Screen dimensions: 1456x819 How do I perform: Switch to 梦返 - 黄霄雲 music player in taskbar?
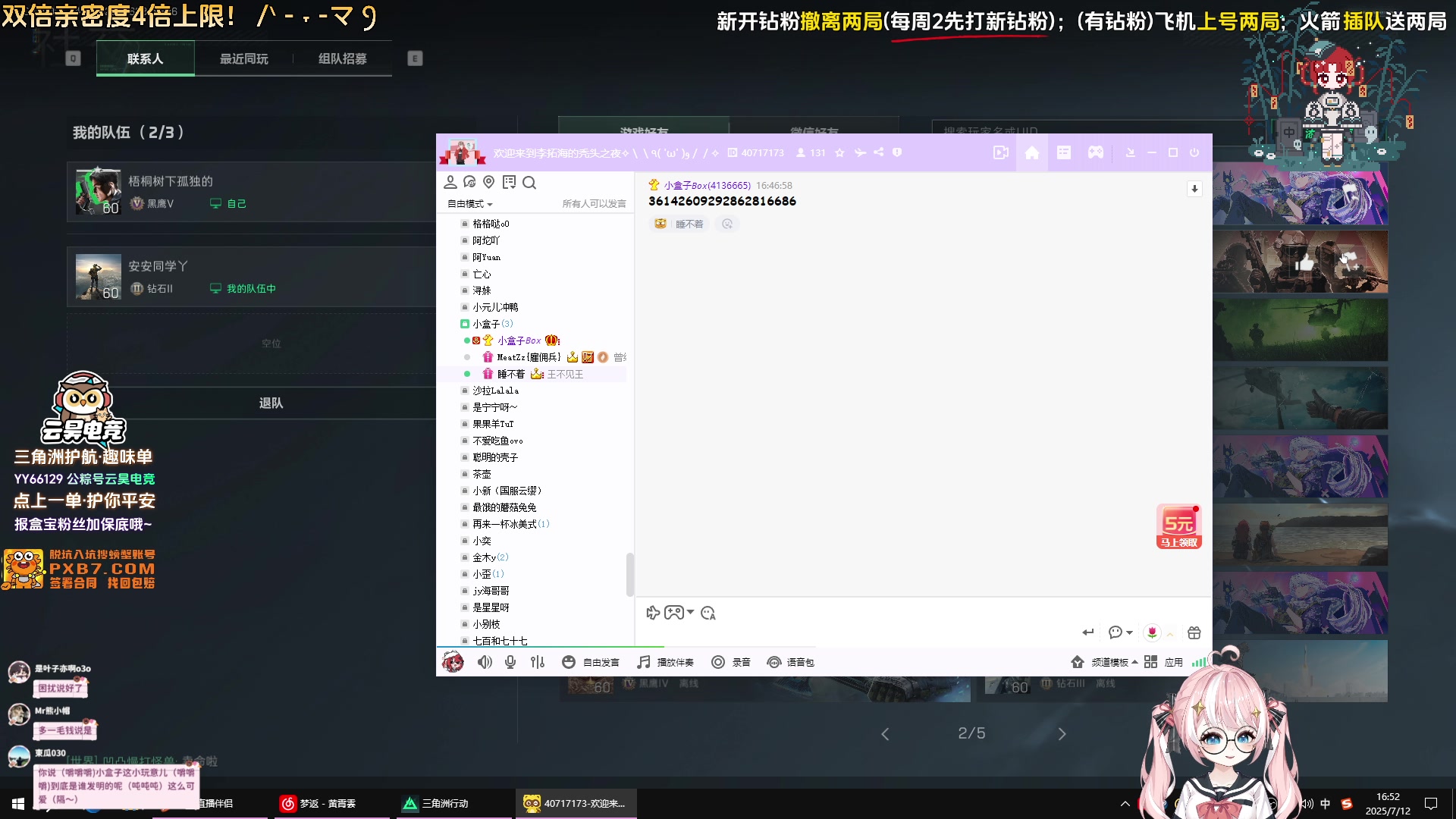334,803
